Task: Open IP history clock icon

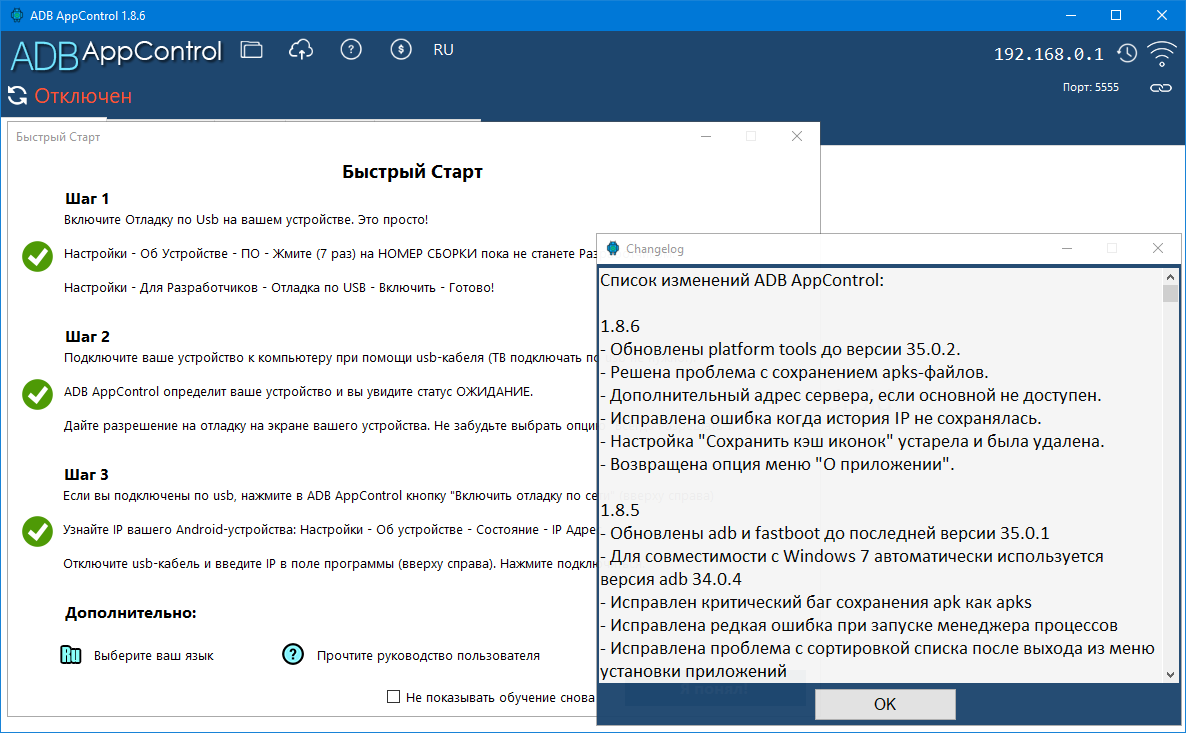Action: click(1127, 54)
